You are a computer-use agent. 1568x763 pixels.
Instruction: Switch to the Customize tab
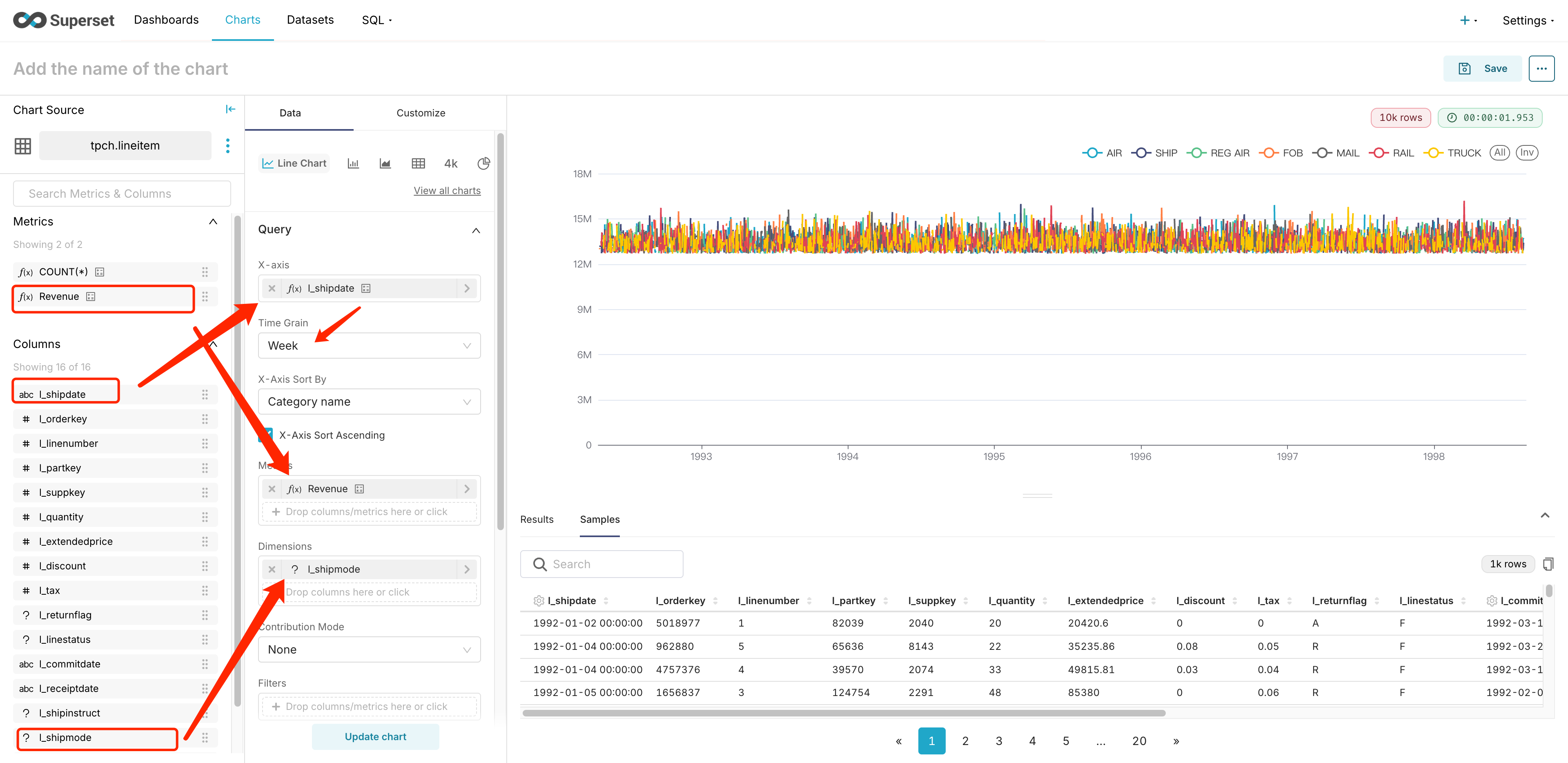[421, 113]
